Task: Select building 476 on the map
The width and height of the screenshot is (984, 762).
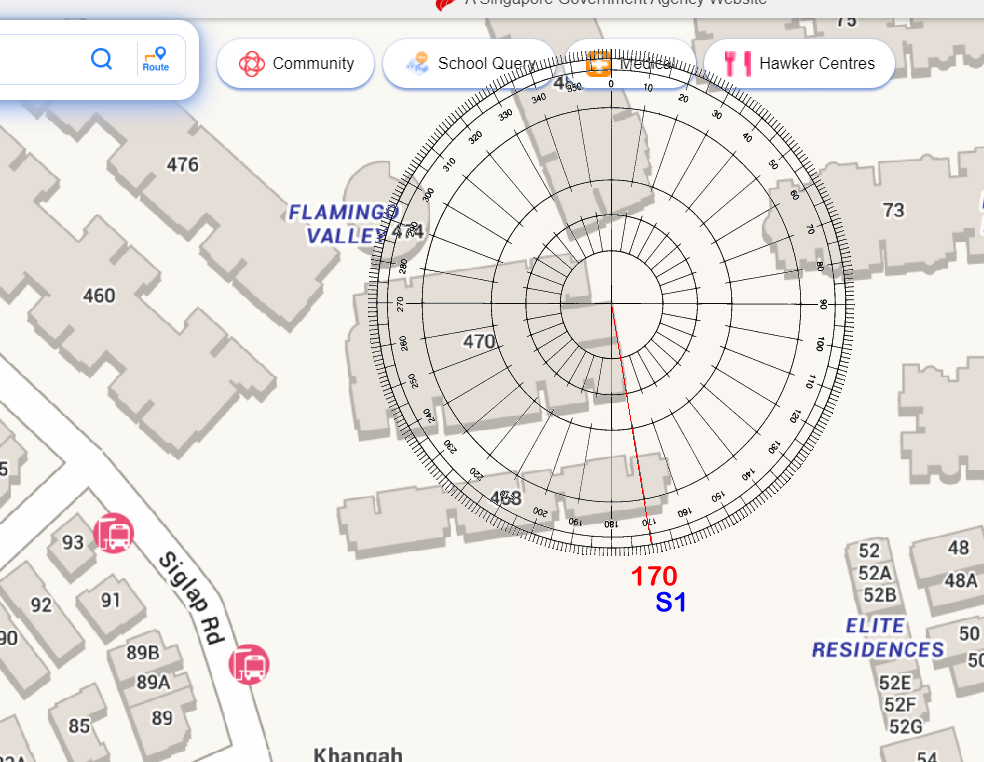Action: pos(182,164)
